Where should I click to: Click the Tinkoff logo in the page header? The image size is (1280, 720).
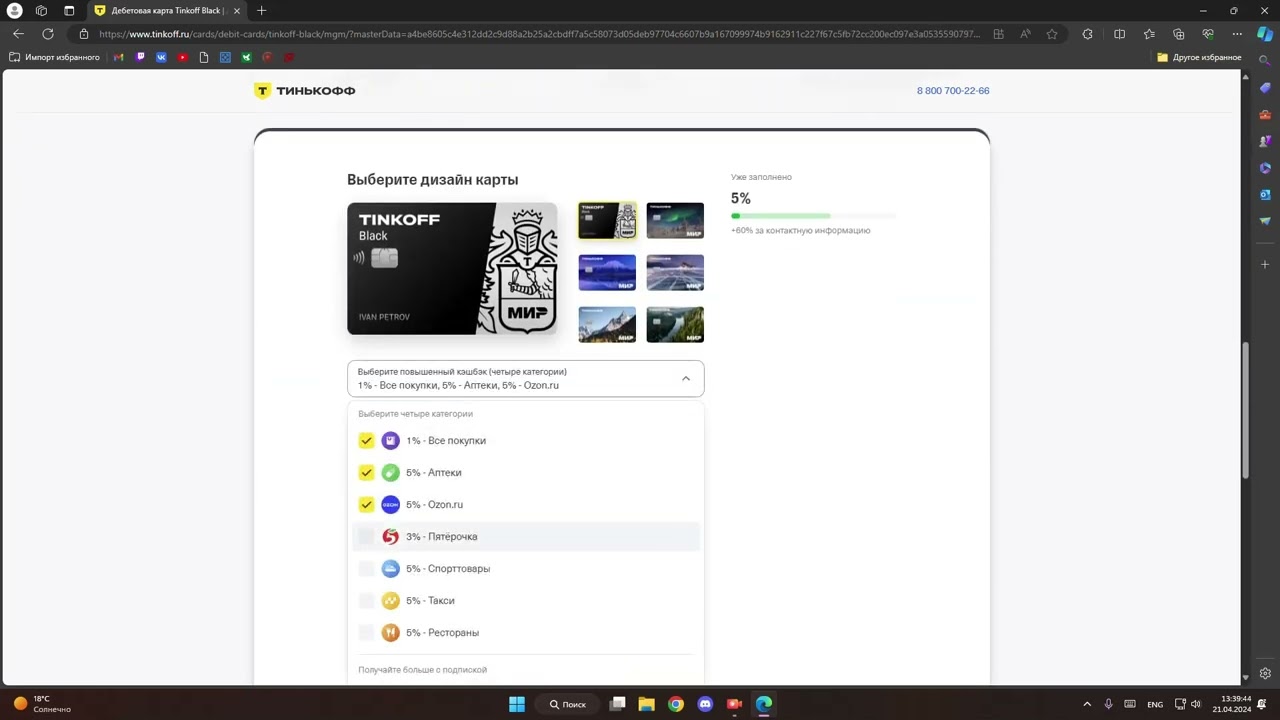point(304,91)
